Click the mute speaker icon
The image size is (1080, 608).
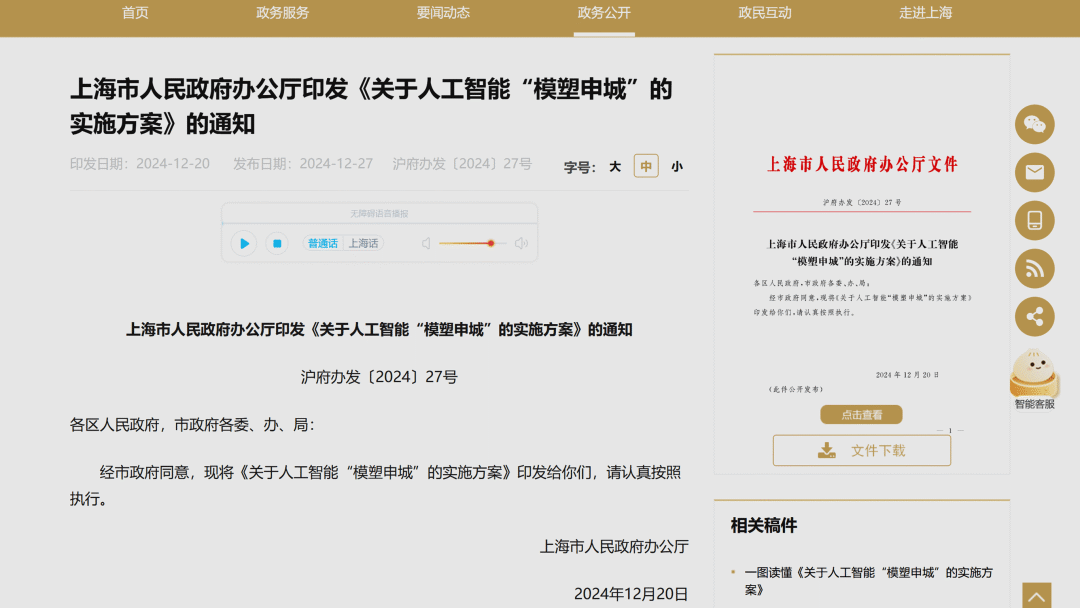coord(426,243)
